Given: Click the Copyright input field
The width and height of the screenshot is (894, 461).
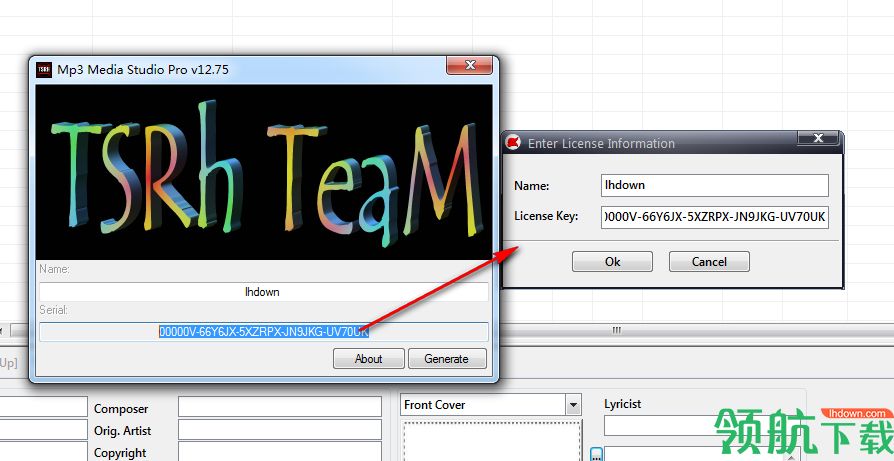Looking at the screenshot, I should [x=280, y=451].
